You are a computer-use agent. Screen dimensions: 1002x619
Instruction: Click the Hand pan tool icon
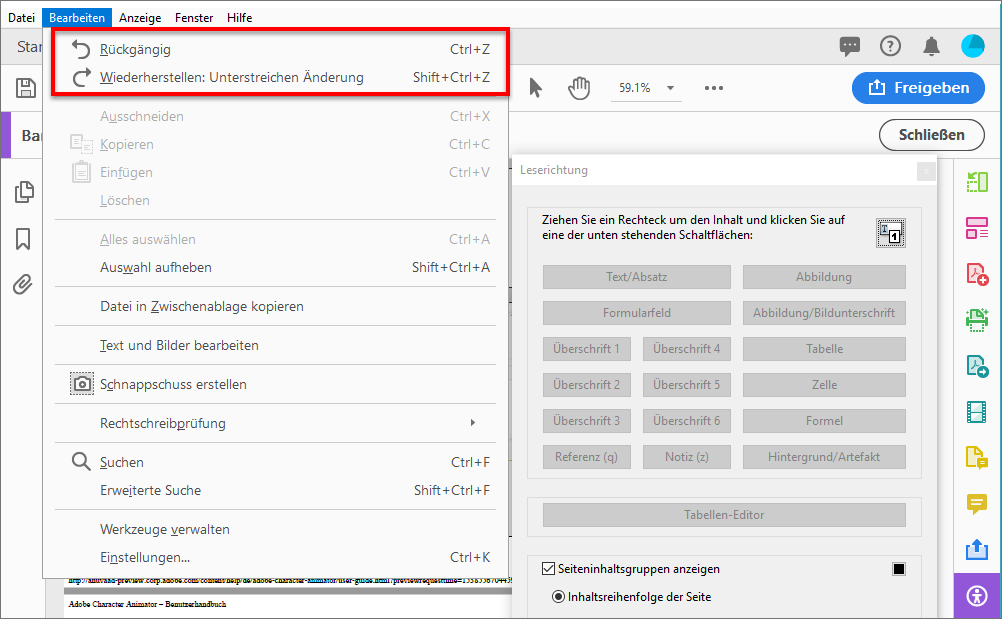coord(579,88)
